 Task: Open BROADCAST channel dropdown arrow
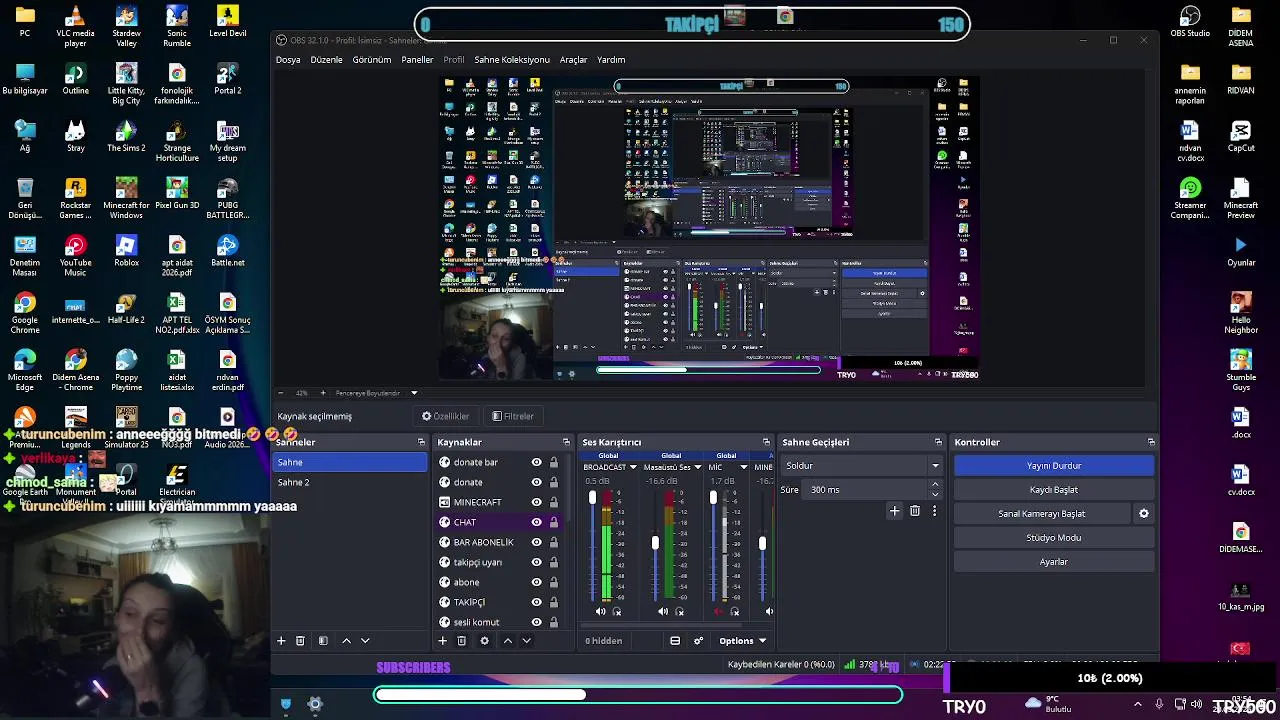click(x=632, y=468)
